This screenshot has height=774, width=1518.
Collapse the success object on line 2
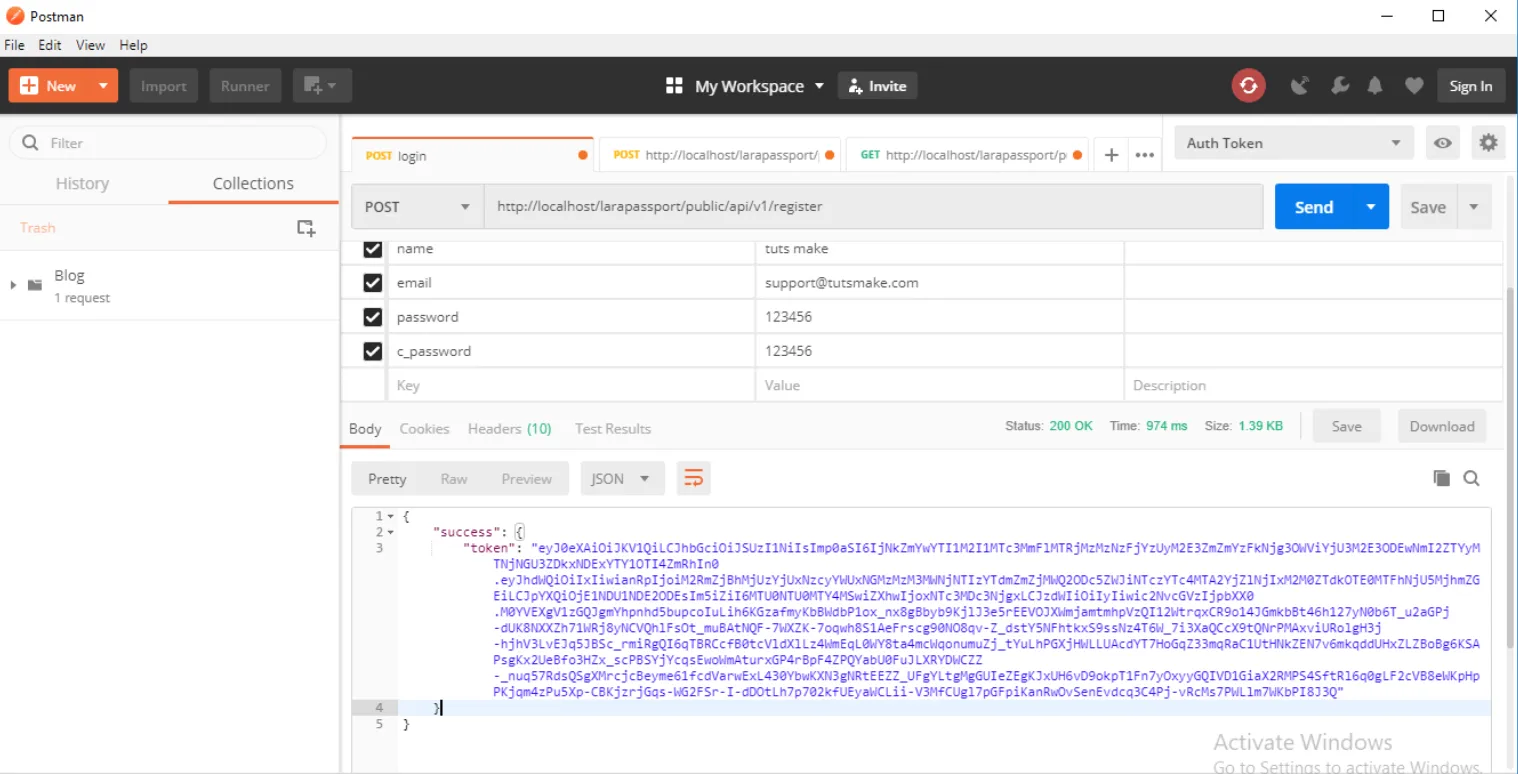[391, 532]
